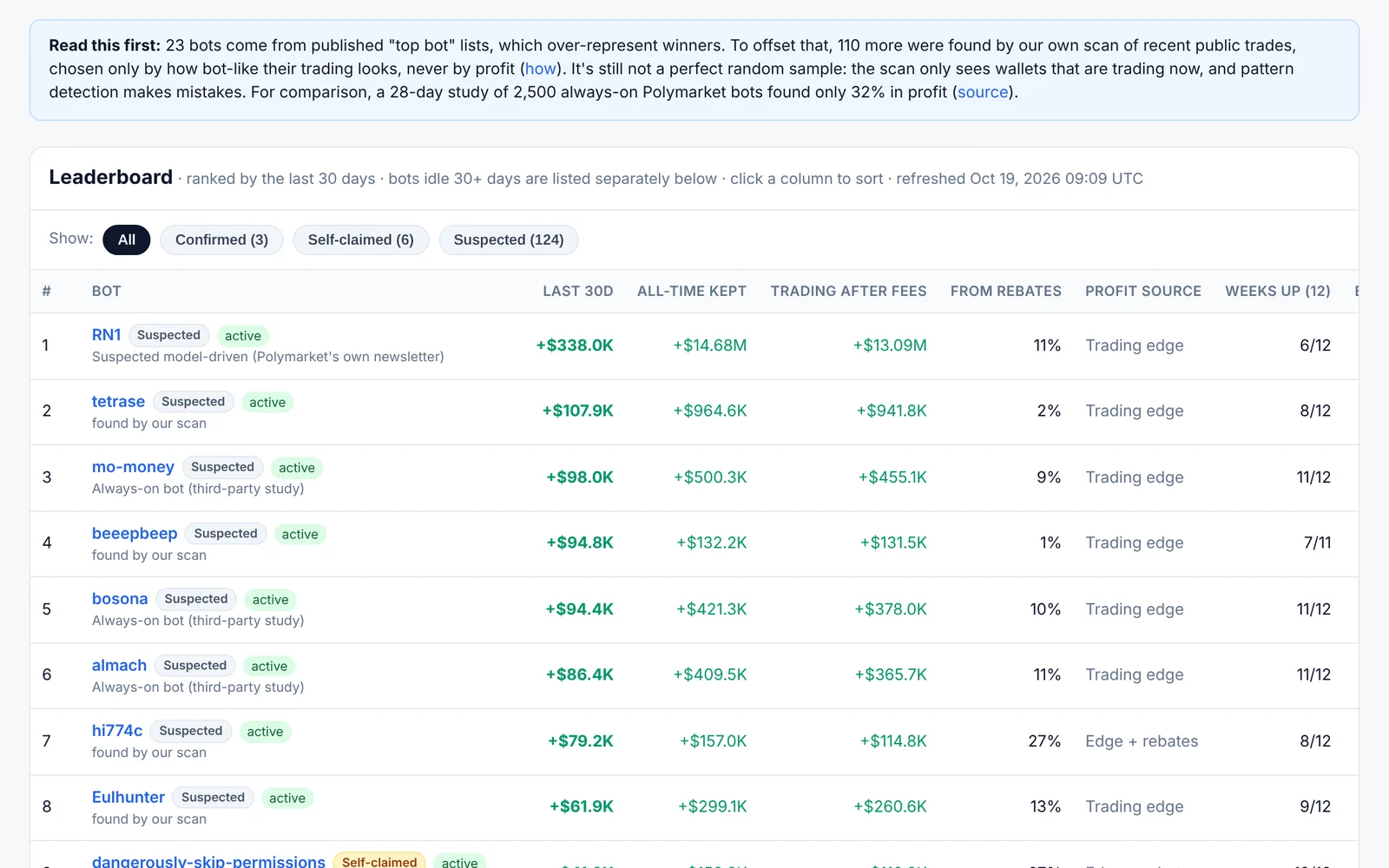Open the dangerously-skip-permissions bot profile
1389x868 pixels.
tap(208, 861)
